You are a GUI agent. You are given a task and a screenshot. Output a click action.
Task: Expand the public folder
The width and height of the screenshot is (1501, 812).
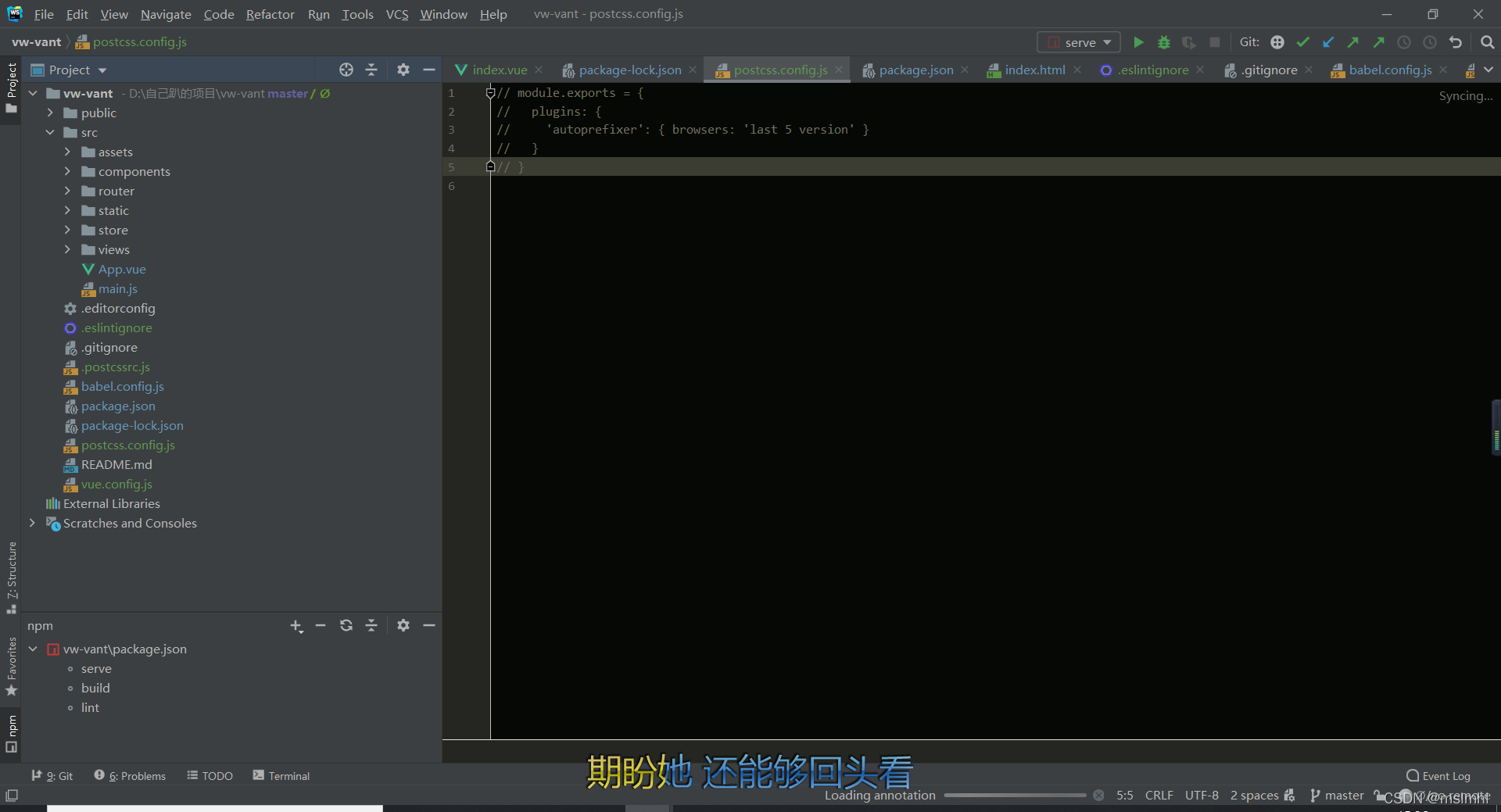pos(50,113)
